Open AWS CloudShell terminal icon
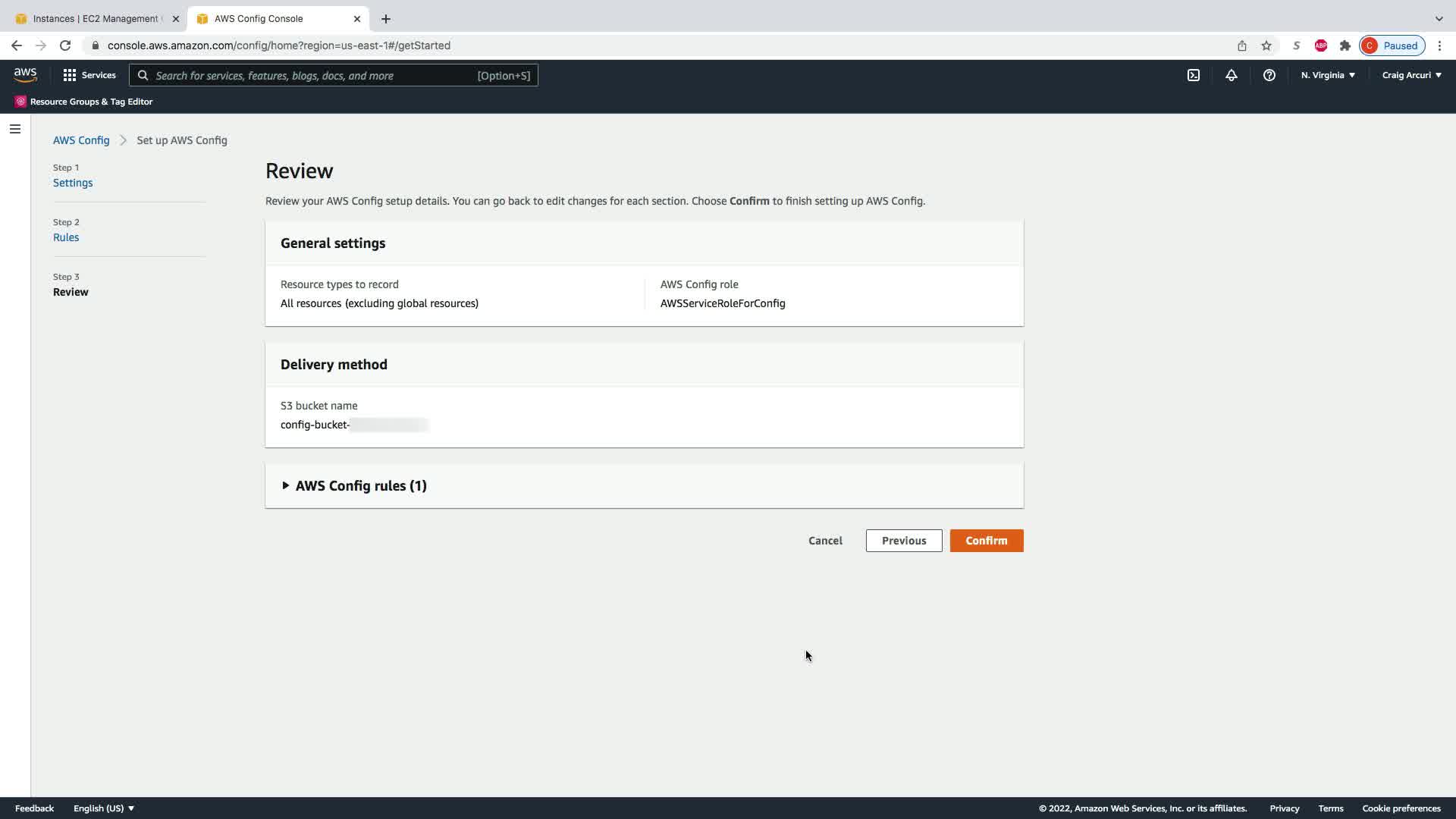This screenshot has height=819, width=1456. pos(1193,75)
